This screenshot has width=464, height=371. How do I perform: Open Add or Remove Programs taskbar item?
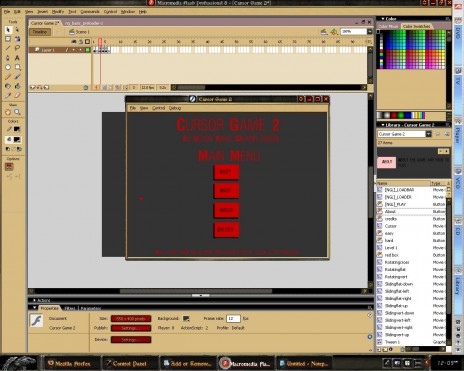(187, 363)
